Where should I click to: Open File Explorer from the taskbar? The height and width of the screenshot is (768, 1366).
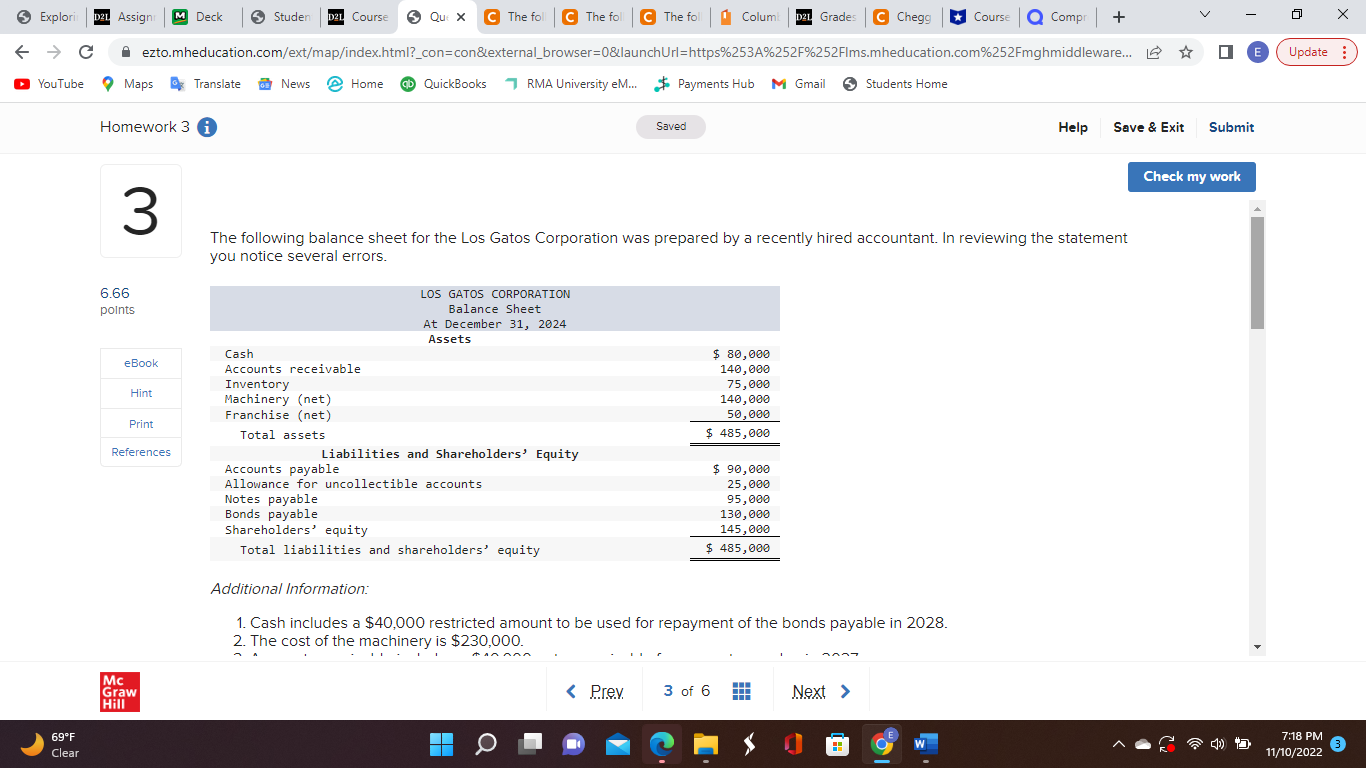click(707, 745)
